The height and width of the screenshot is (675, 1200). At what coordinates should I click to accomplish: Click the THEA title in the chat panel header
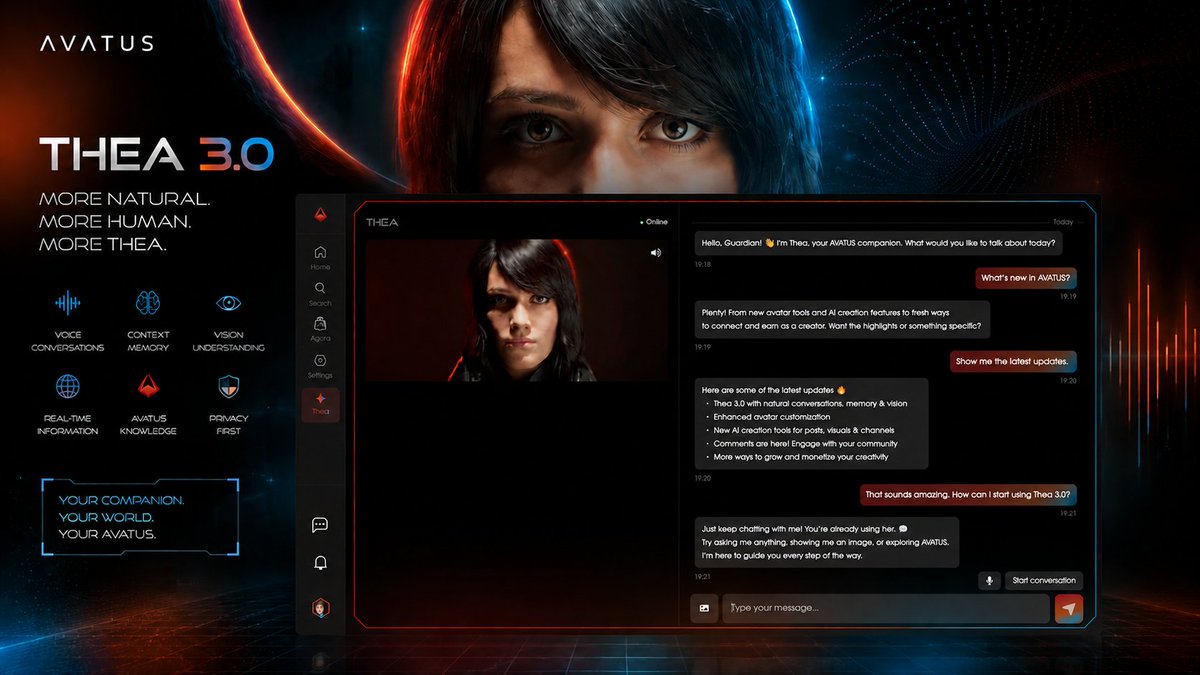pos(382,222)
